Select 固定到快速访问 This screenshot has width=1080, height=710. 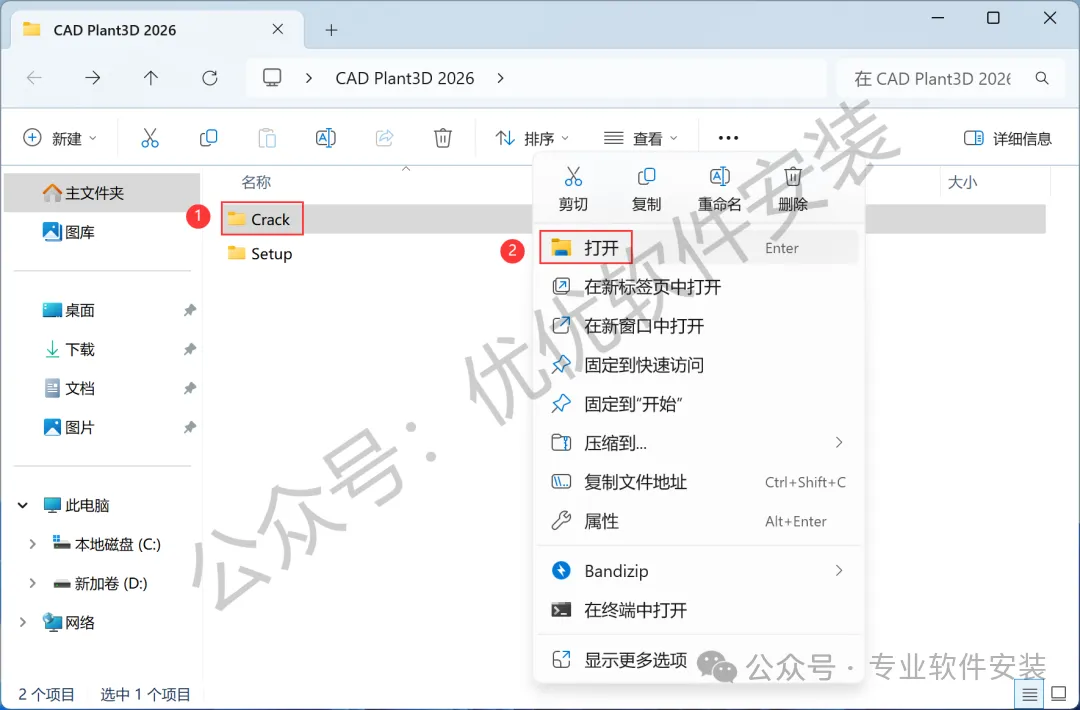[698, 364]
